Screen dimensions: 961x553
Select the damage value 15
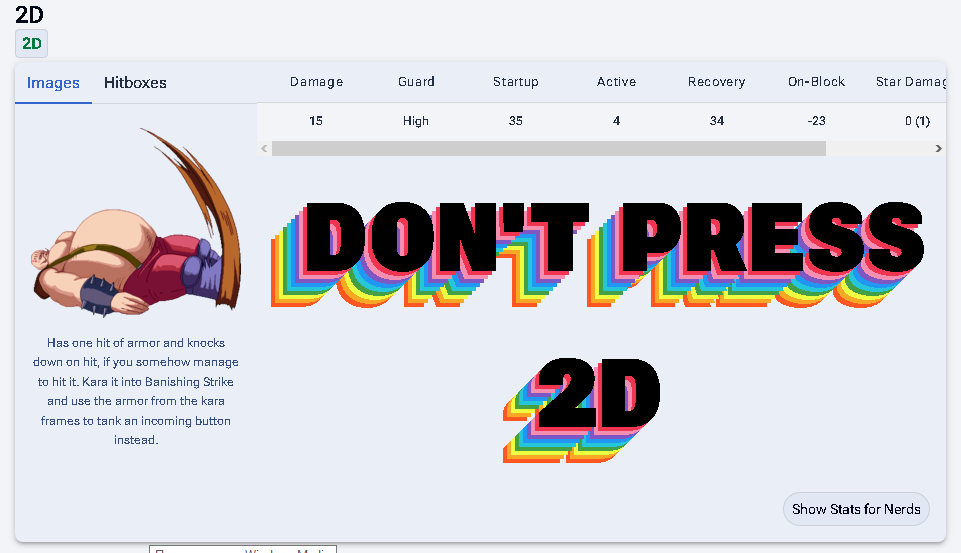tap(316, 121)
